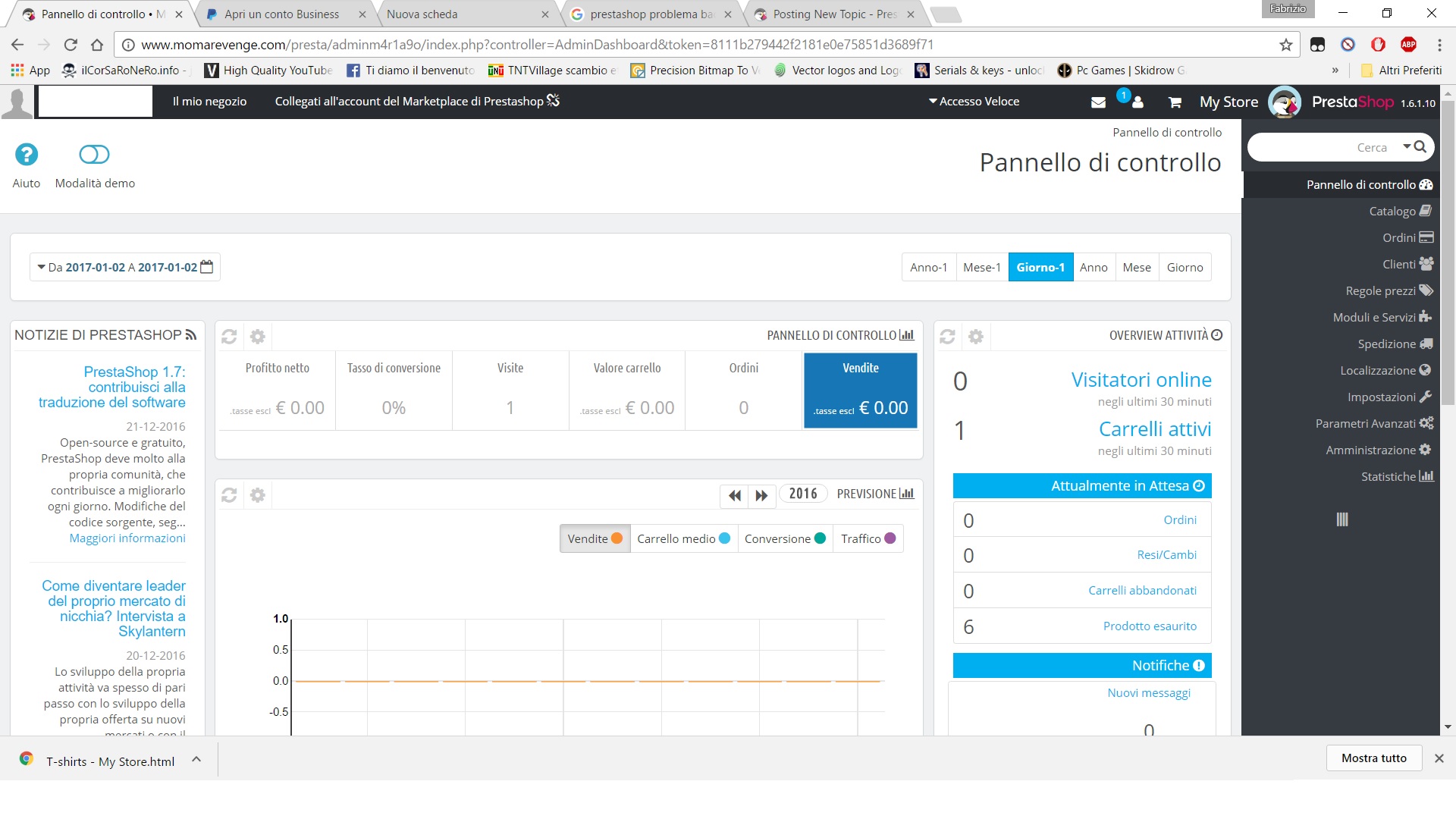Click the Maggiori informazioni link
Image resolution: width=1456 pixels, height=819 pixels.
pos(127,538)
